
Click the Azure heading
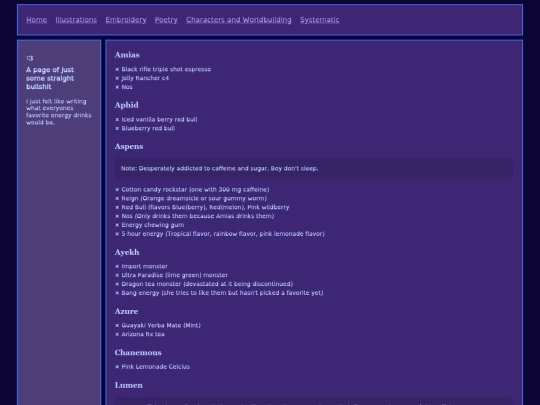[x=126, y=311]
